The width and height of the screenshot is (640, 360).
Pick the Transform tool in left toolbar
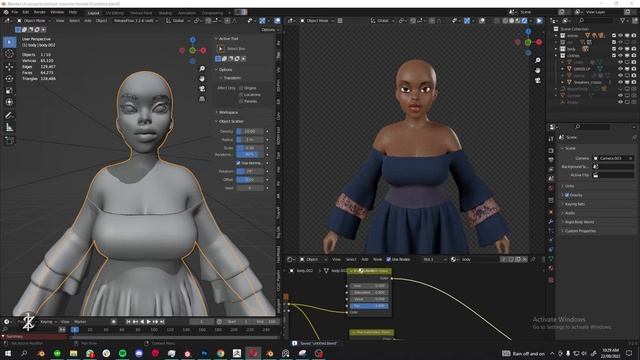pyautogui.click(x=9, y=102)
